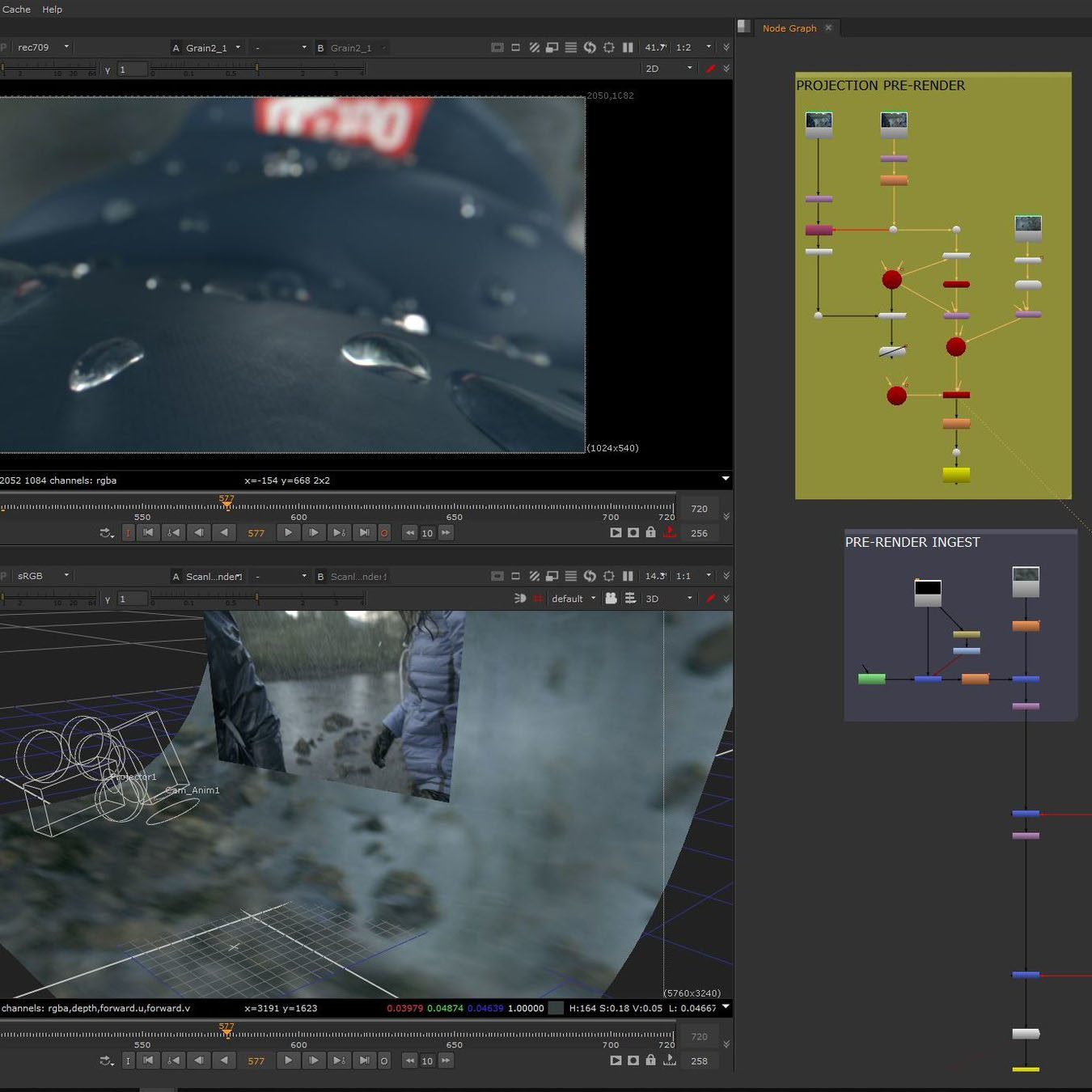Click the refresh viewer icon in top viewer
The image size is (1092, 1092).
click(x=590, y=48)
